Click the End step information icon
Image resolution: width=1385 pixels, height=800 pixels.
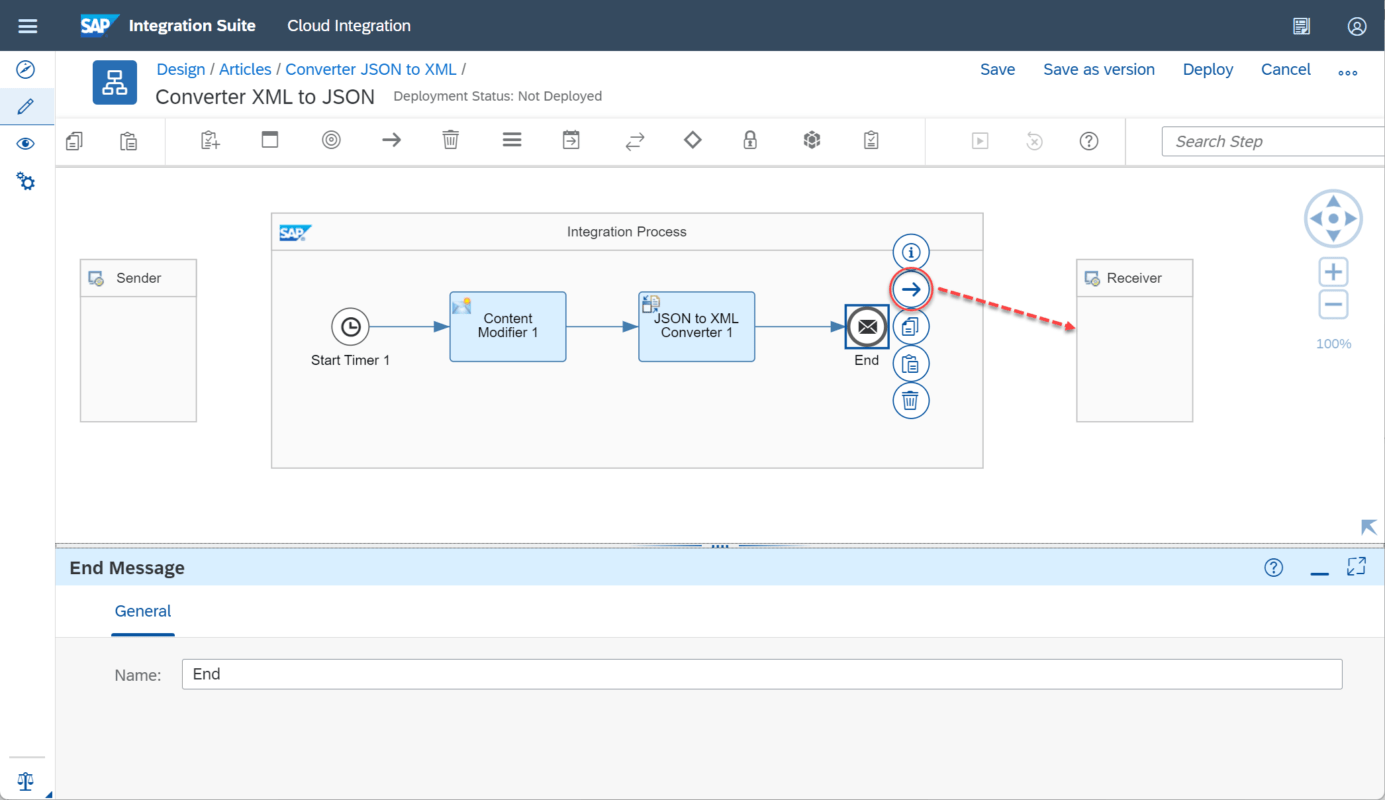click(x=911, y=252)
